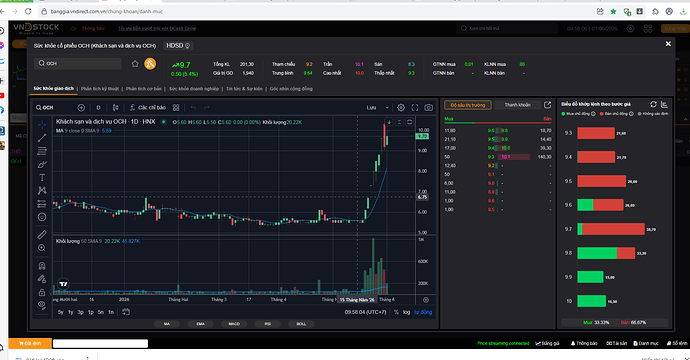This screenshot has width=690, height=360.
Task: Open candlestick chart style selector
Action: click(x=115, y=107)
